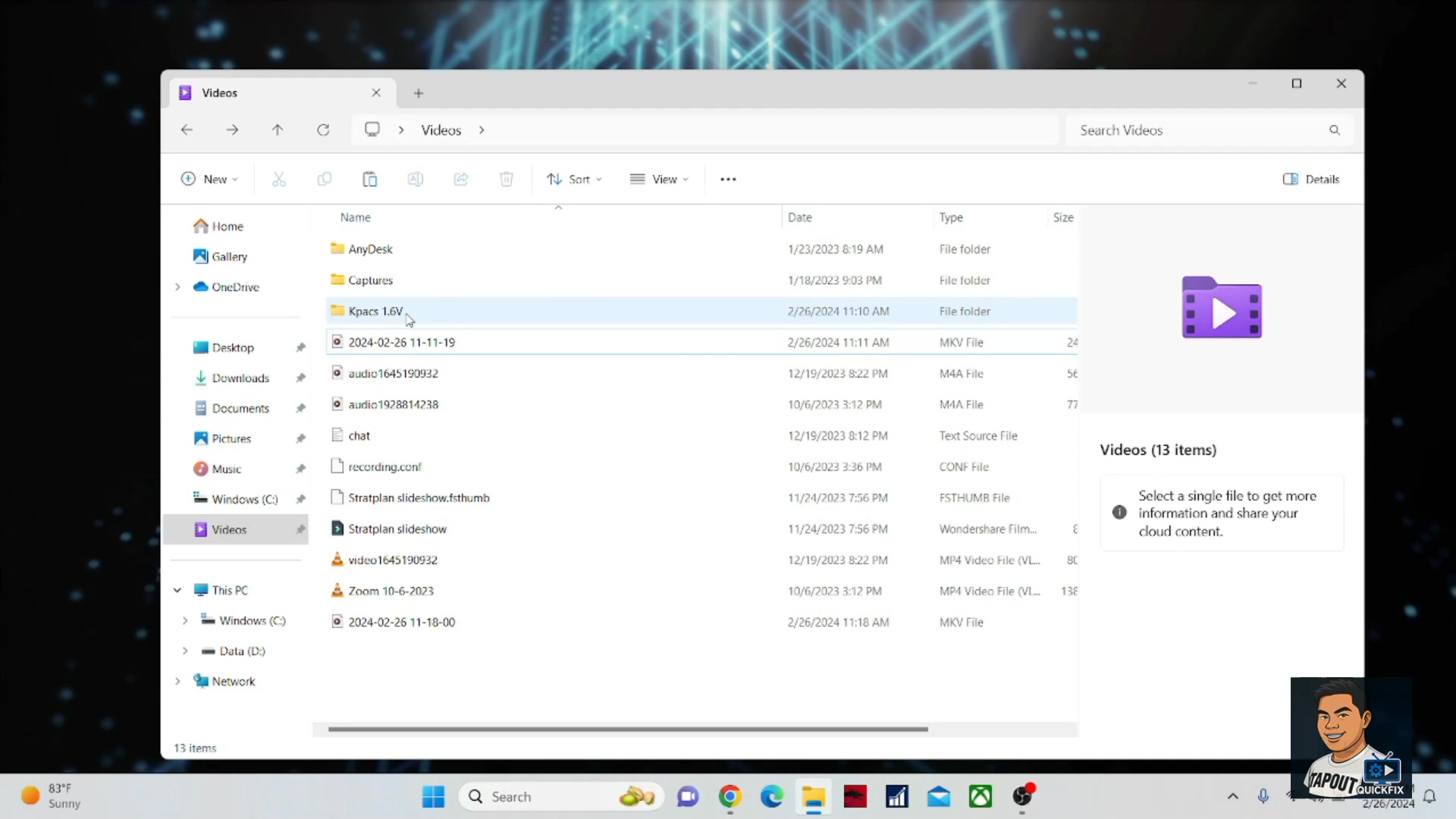Screen dimensions: 1456x819
Task: Go forward with the Forward arrow
Action: coord(232,130)
